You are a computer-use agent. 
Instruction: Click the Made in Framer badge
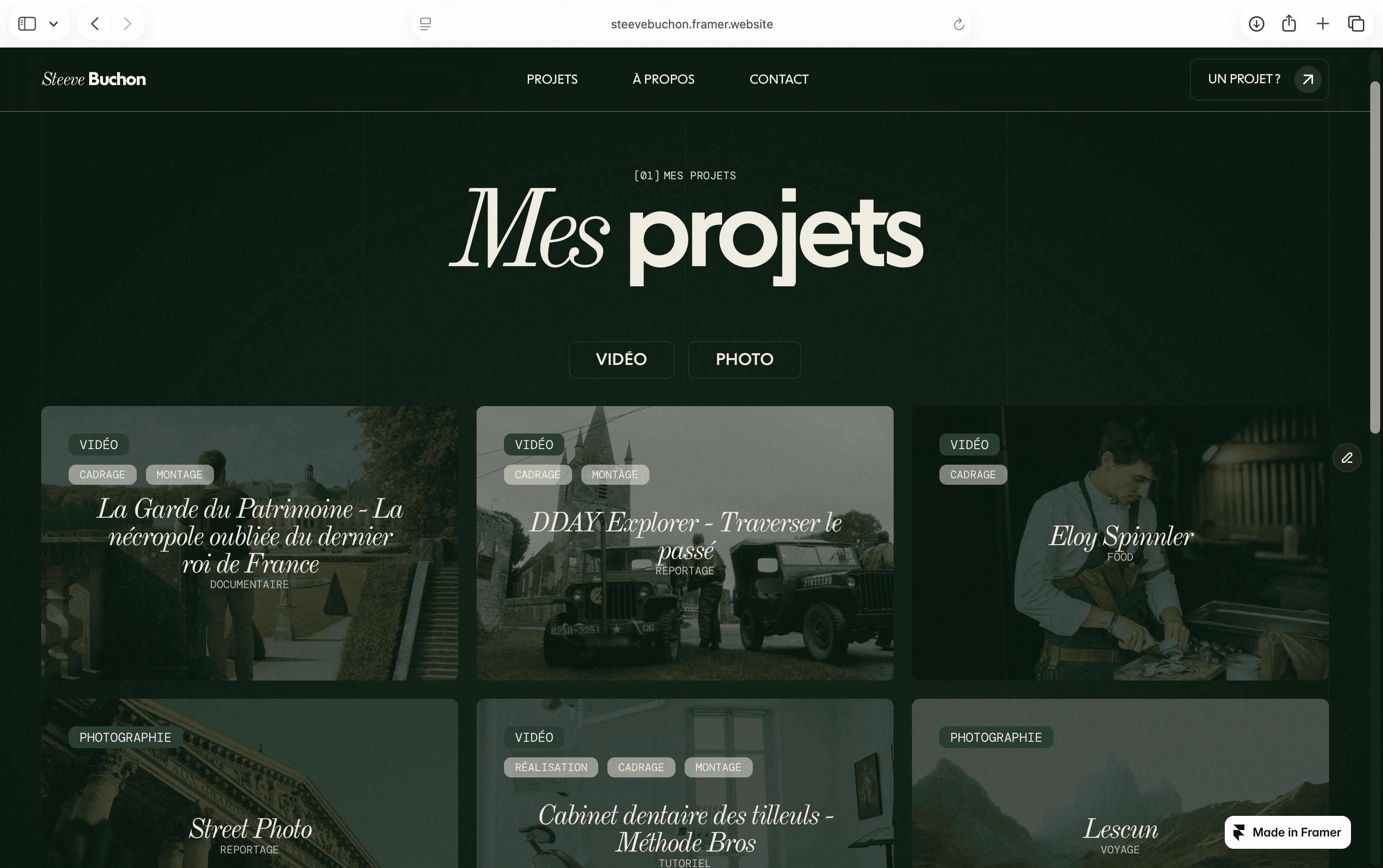pos(1287,832)
